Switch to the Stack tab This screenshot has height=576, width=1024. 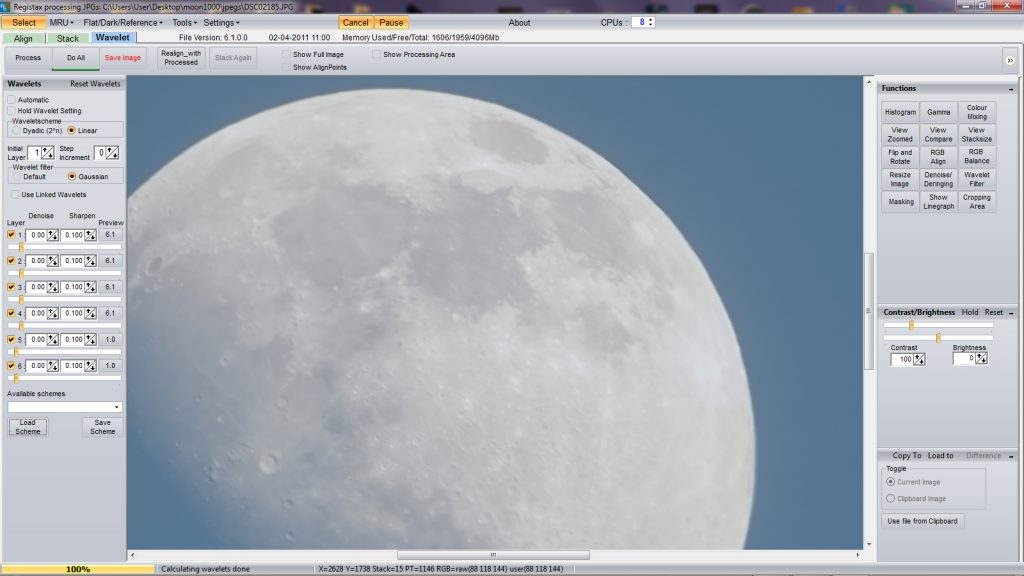pyautogui.click(x=68, y=39)
